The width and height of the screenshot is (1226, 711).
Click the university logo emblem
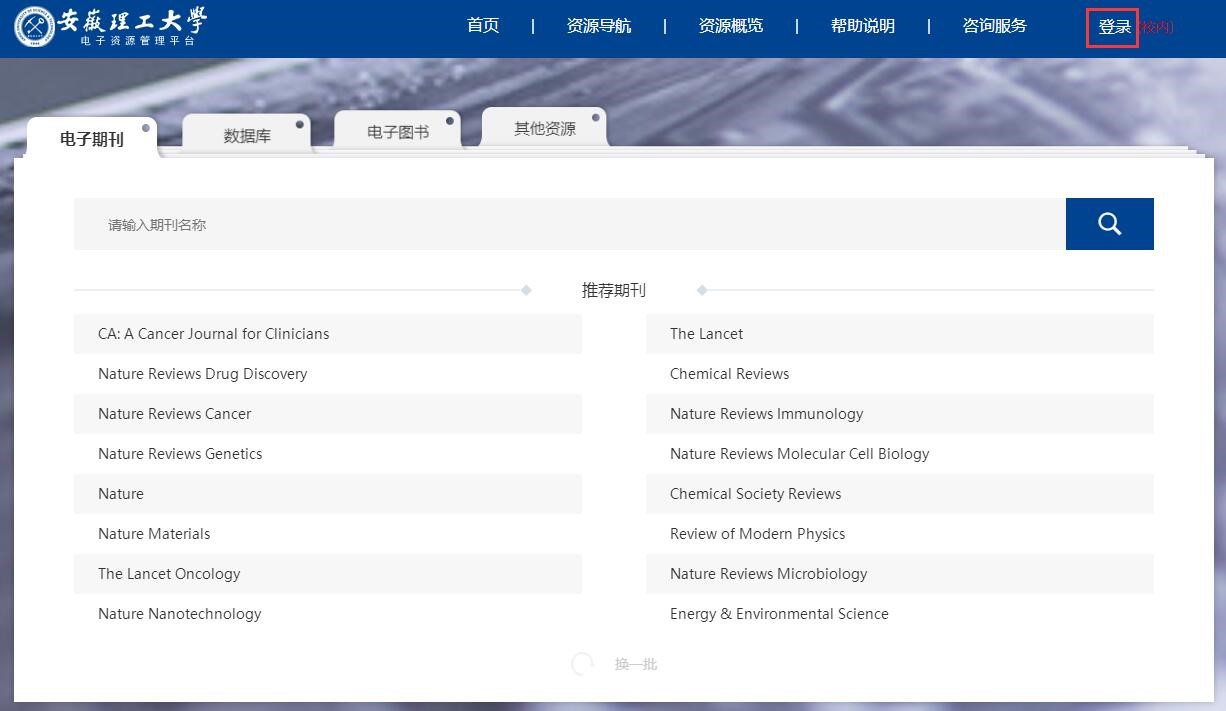(x=35, y=27)
